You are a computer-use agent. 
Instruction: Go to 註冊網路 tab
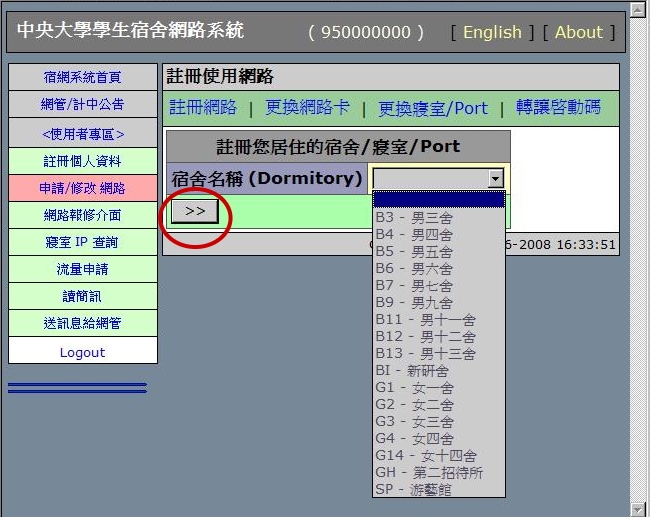coord(203,108)
